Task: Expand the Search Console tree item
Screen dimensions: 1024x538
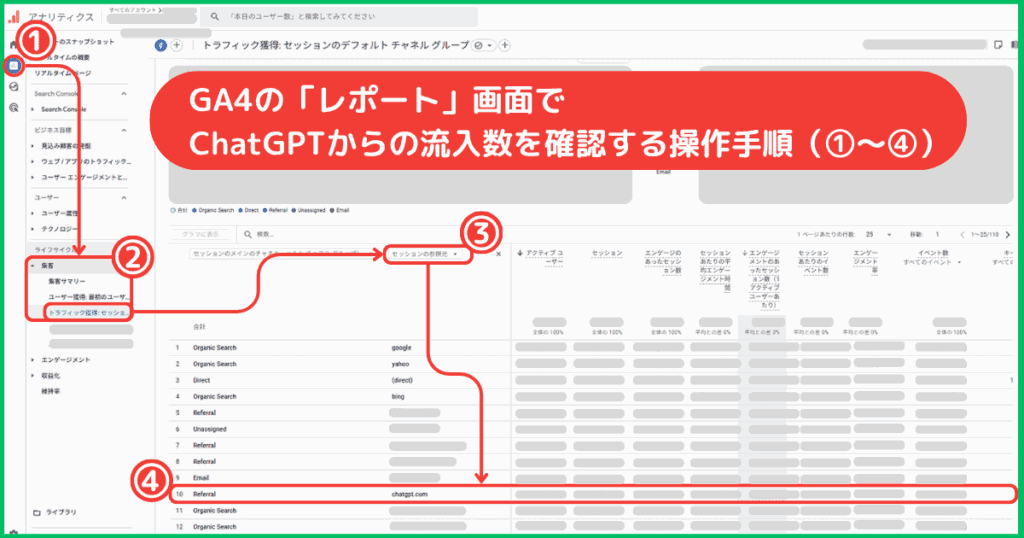Action: click(x=33, y=110)
